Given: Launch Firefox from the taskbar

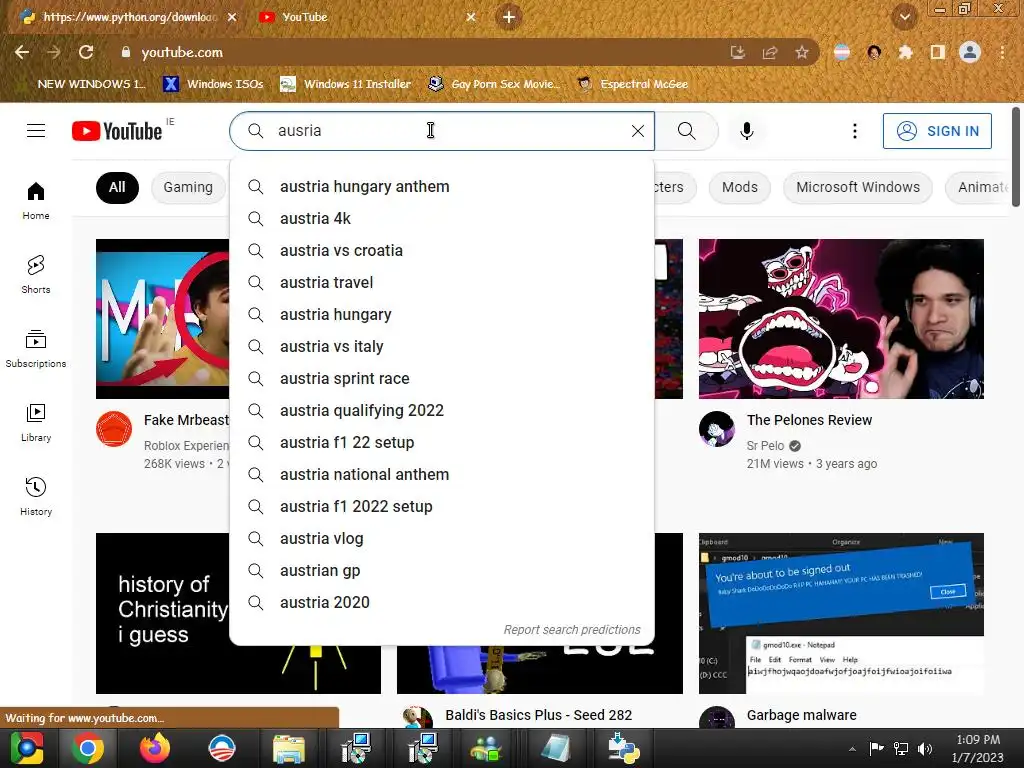Looking at the screenshot, I should (155, 748).
